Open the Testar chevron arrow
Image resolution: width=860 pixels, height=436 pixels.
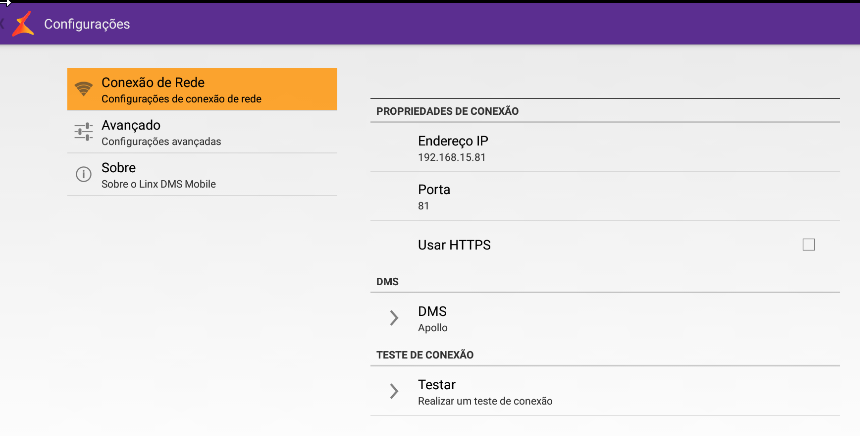pos(394,391)
